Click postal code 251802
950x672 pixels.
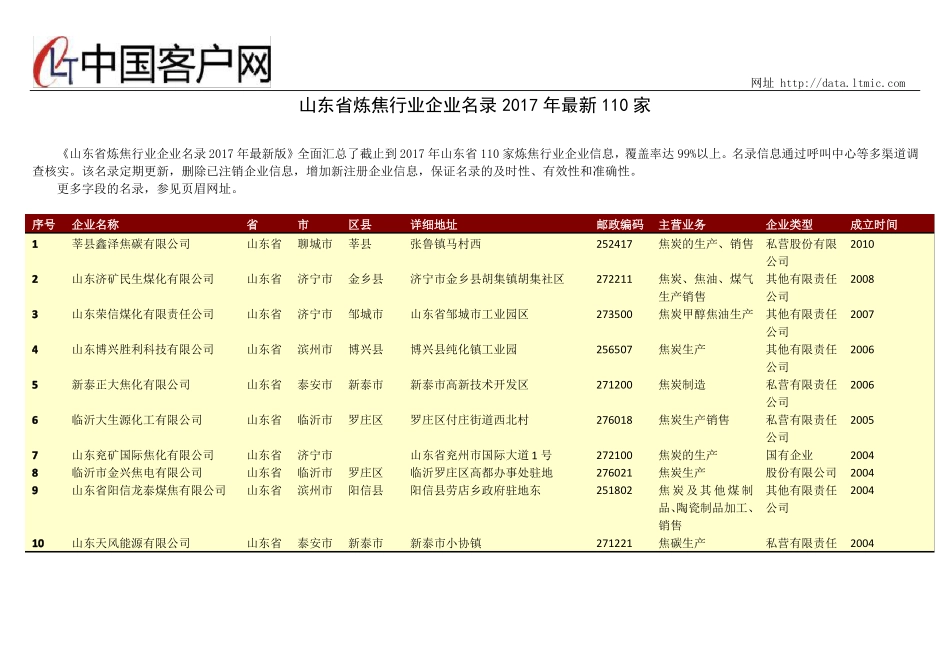pyautogui.click(x=614, y=490)
